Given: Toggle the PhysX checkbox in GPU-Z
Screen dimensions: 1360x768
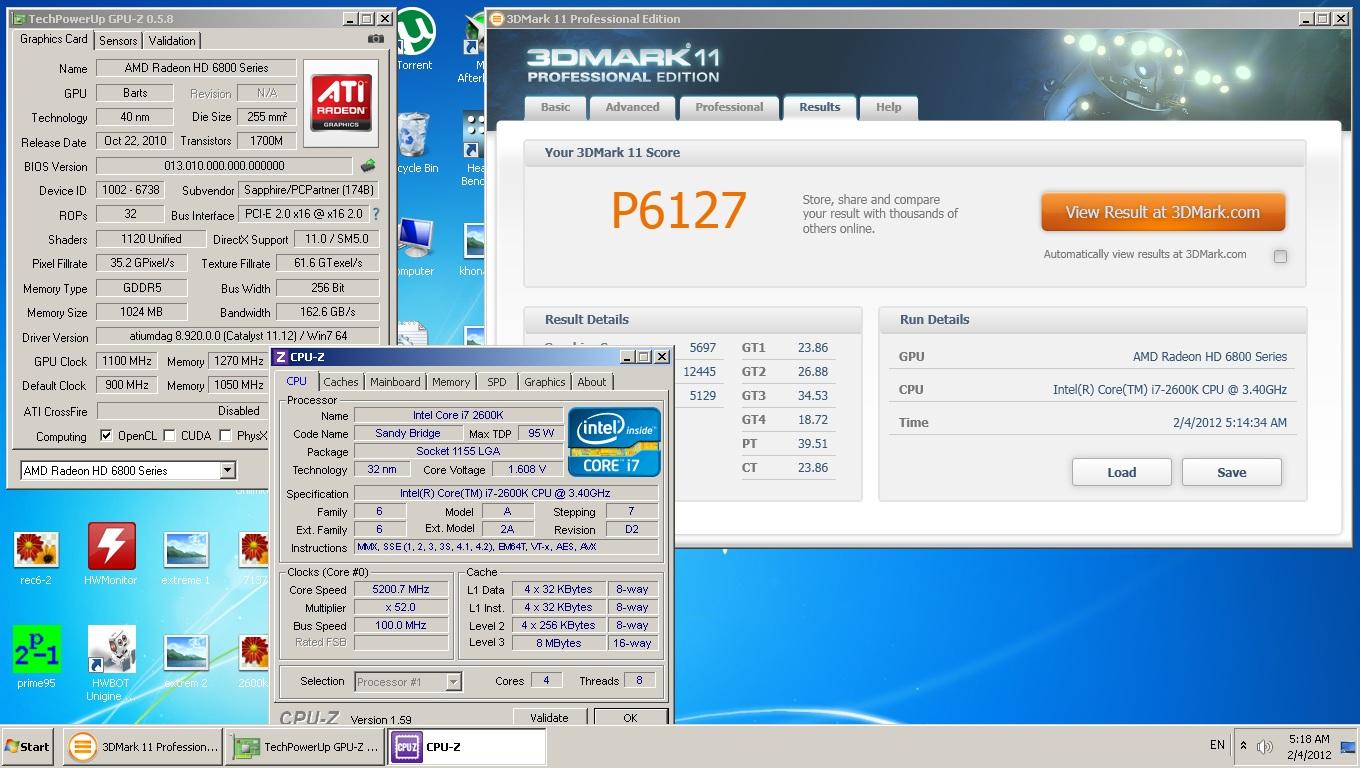Looking at the screenshot, I should tap(226, 436).
